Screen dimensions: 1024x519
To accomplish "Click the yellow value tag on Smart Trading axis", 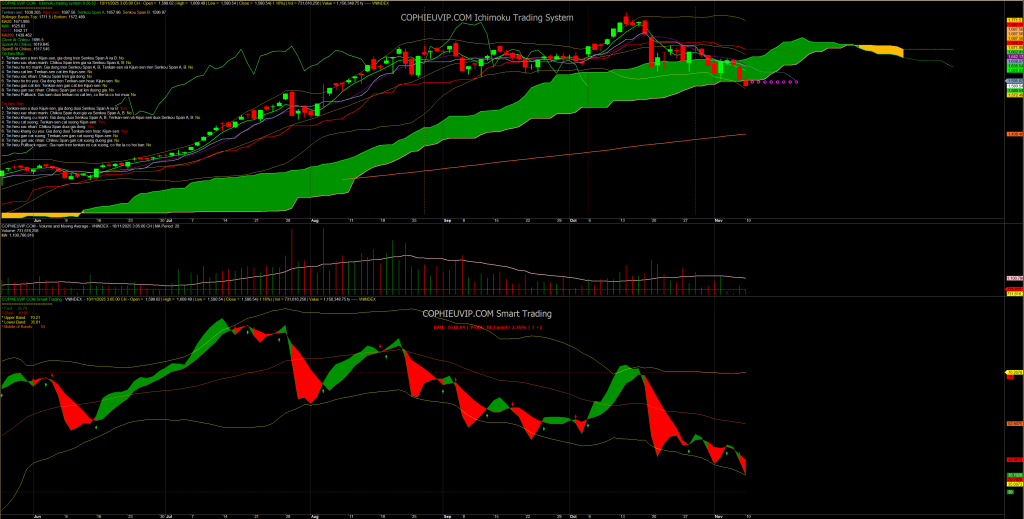I will click(1013, 373).
